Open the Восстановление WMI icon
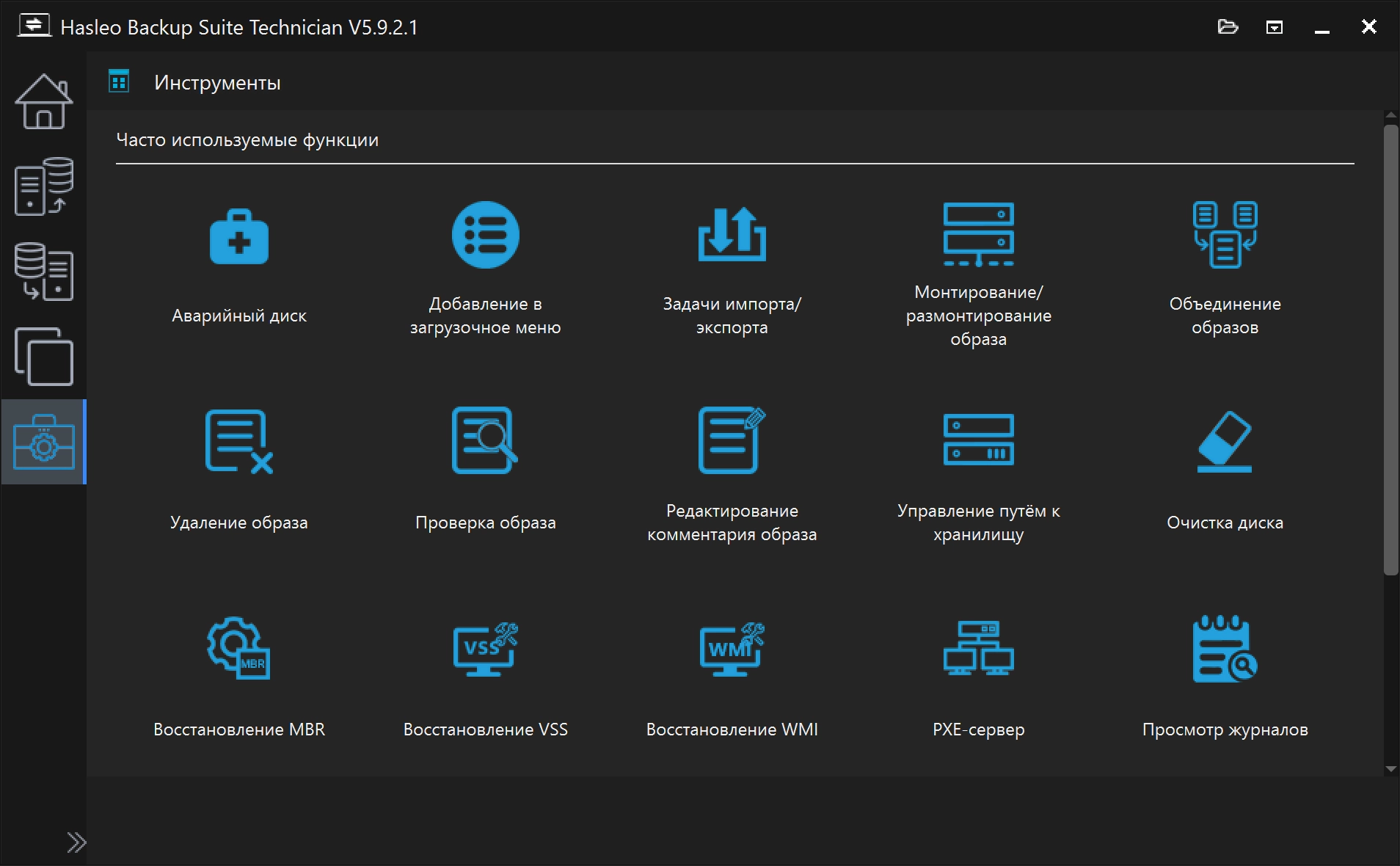 (x=732, y=649)
